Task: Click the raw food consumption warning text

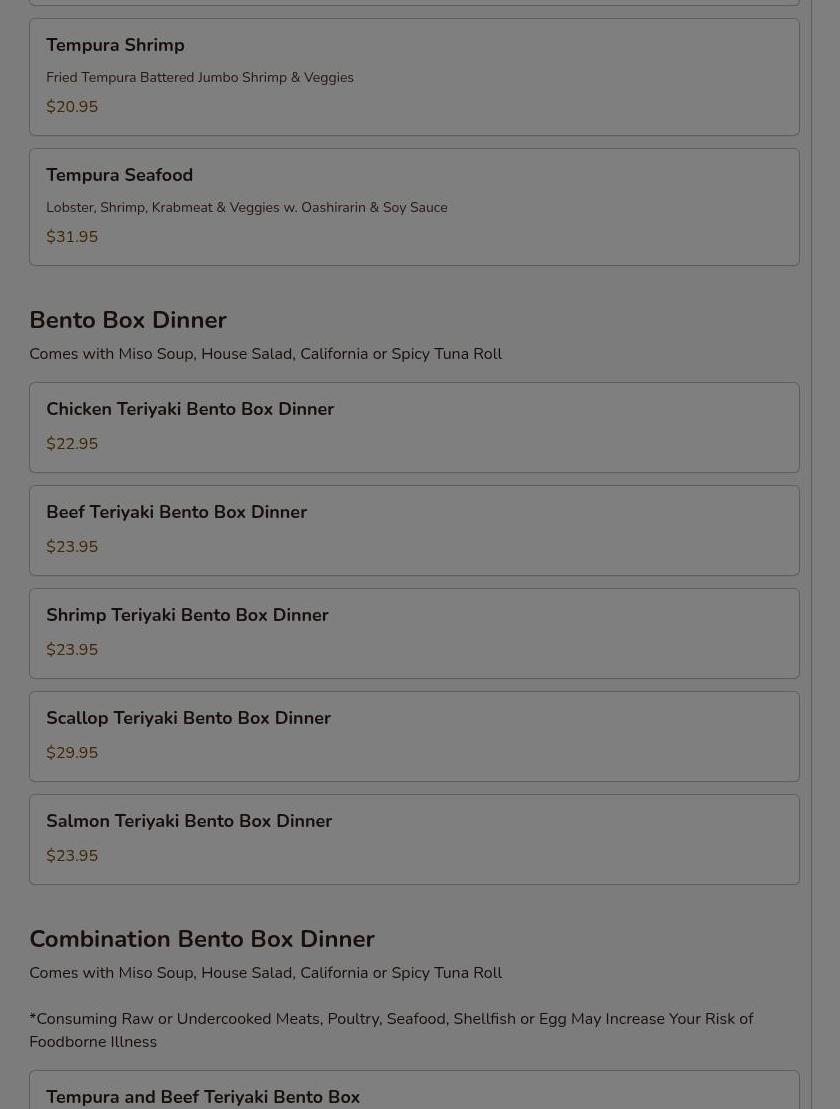Action: tap(391, 1030)
